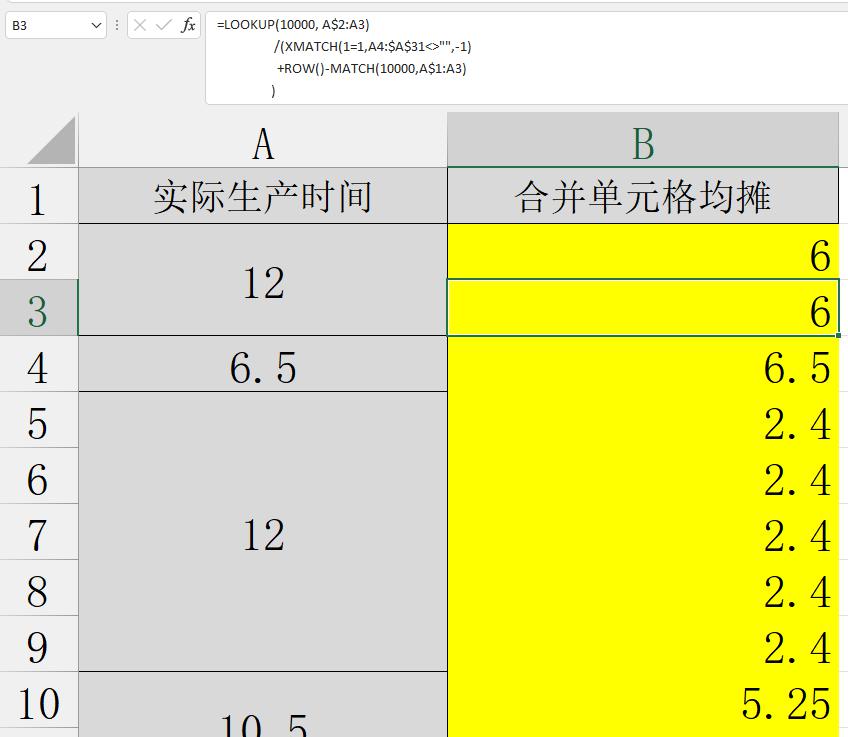Select cell A4 containing 6.5
This screenshot has height=737, width=848.
pos(263,363)
